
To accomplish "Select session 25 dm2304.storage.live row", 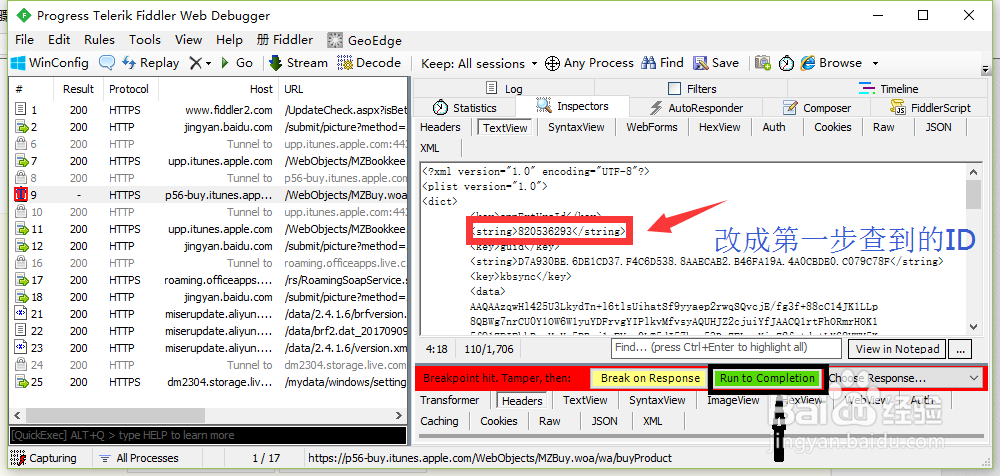I will [209, 382].
